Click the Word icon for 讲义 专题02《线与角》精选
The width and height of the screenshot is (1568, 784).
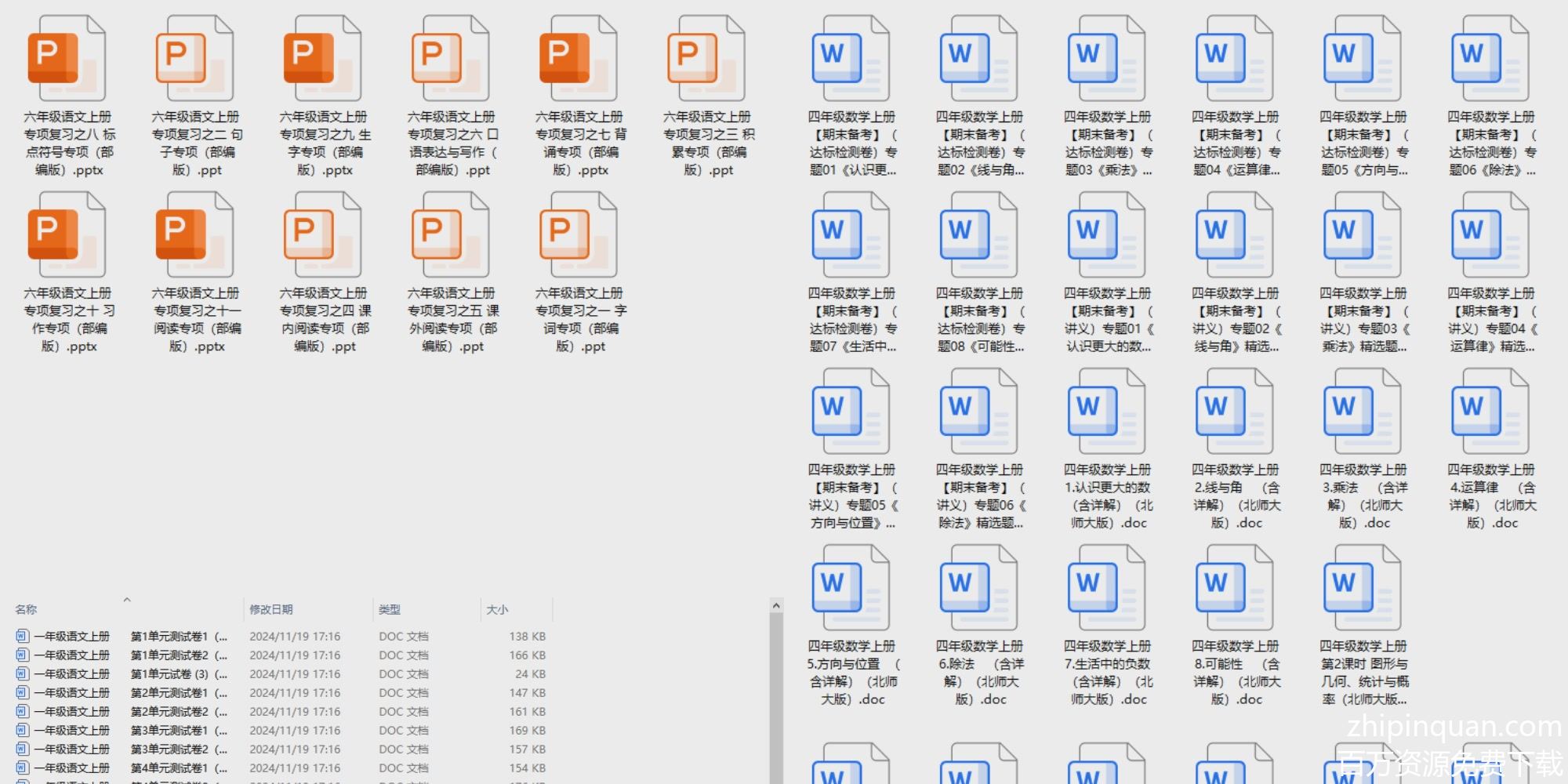[x=1234, y=235]
